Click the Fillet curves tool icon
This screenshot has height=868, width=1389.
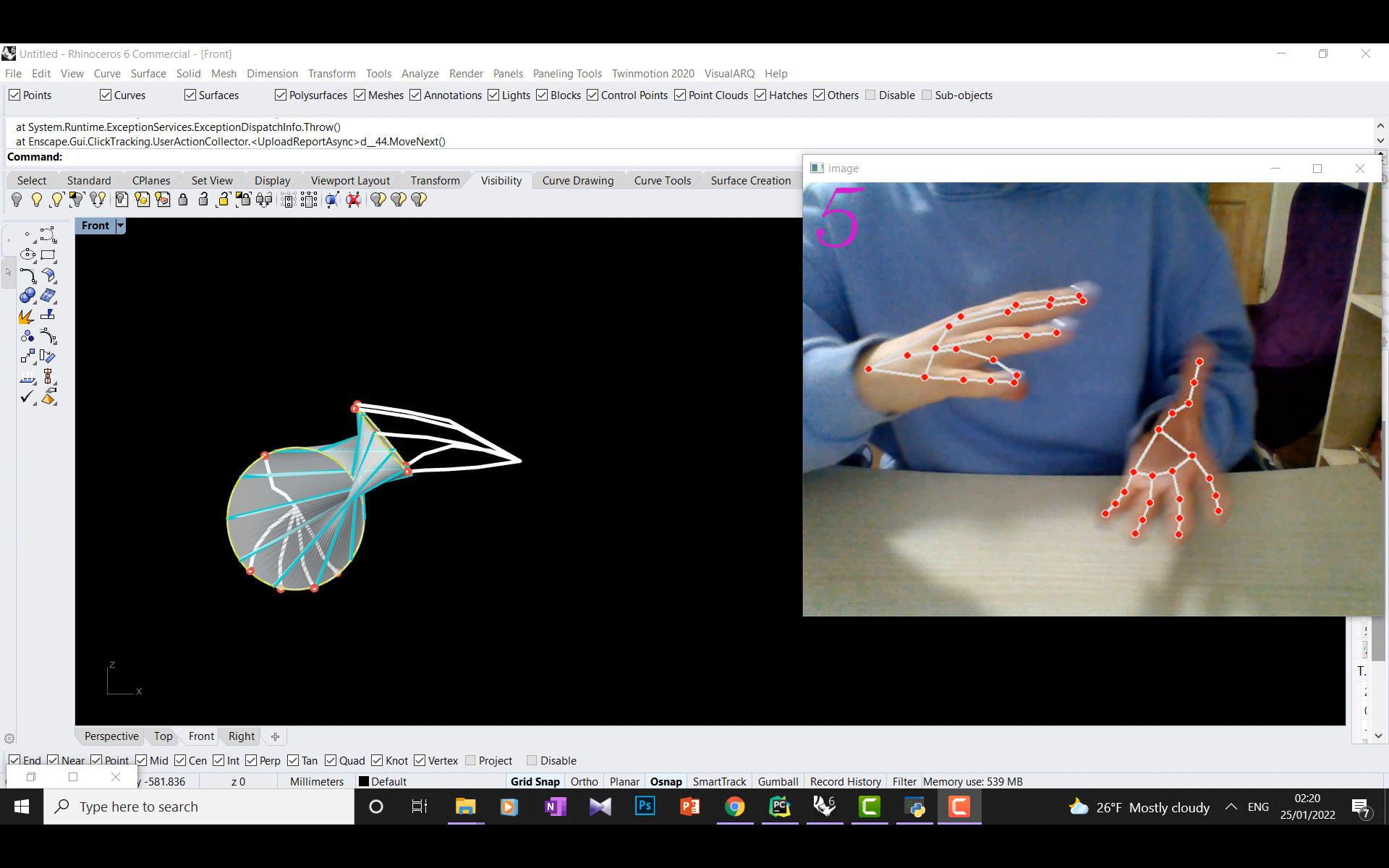tap(27, 275)
